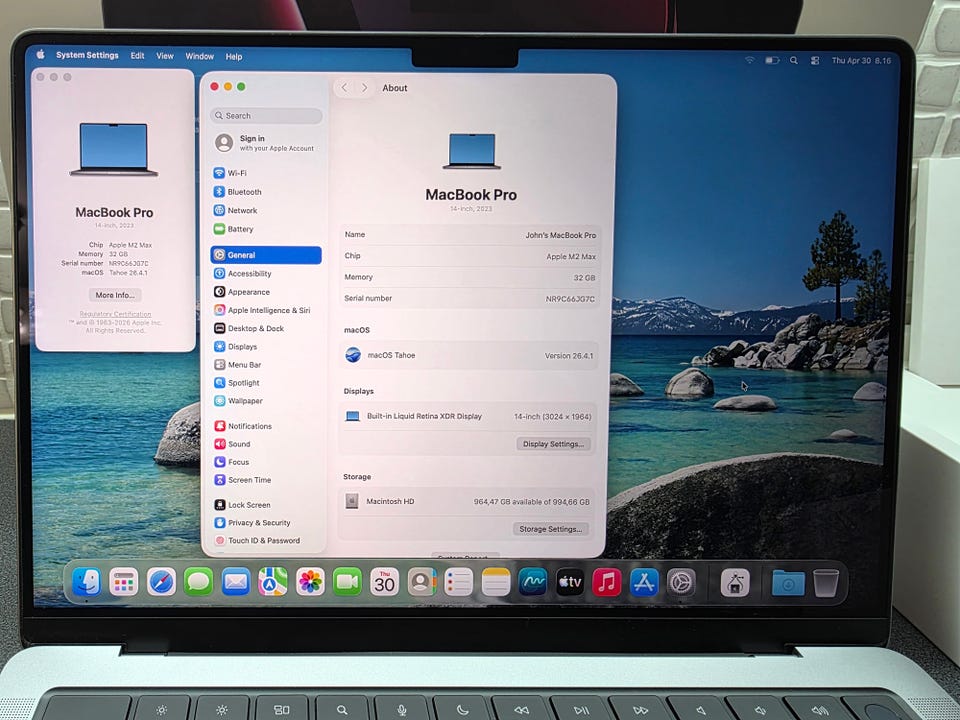Open the Downloads folder in the Dock
Image resolution: width=960 pixels, height=720 pixels.
(788, 583)
